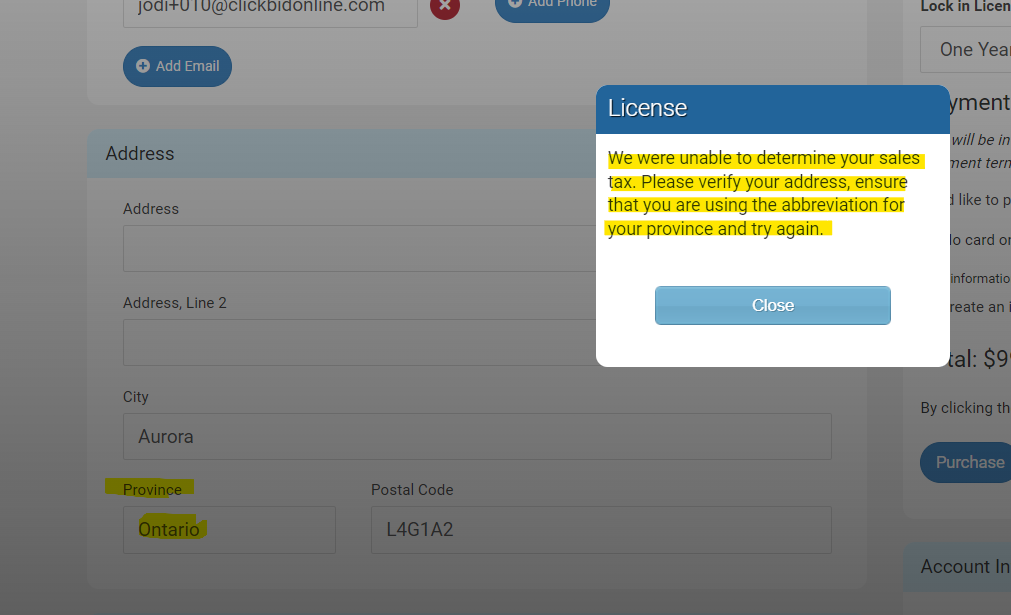This screenshot has height=615, width=1011.
Task: Click the License dialog title bar
Action: tap(772, 109)
